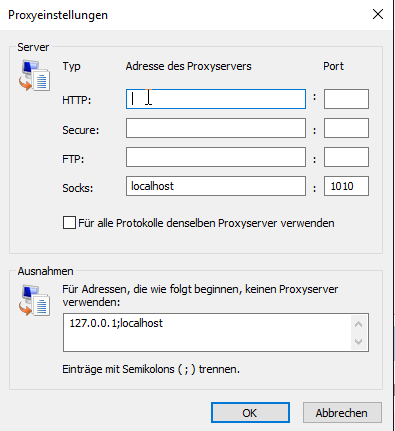
Task: Select the FTP port field
Action: point(346,157)
